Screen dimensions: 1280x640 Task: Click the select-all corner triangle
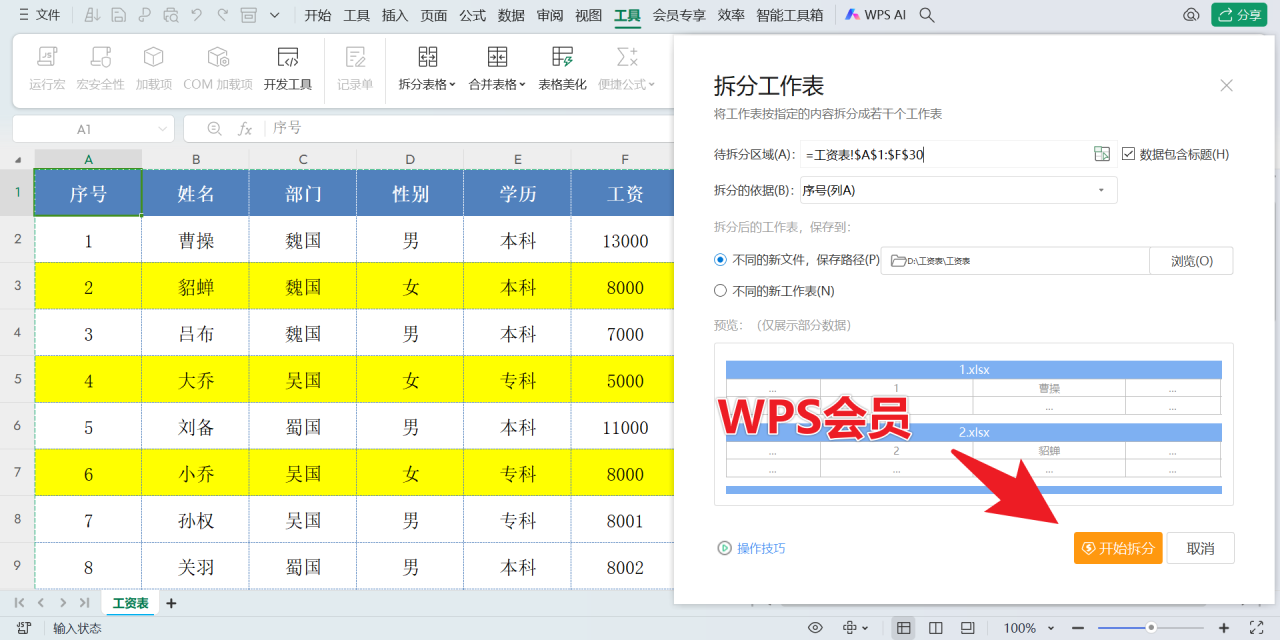[x=18, y=159]
